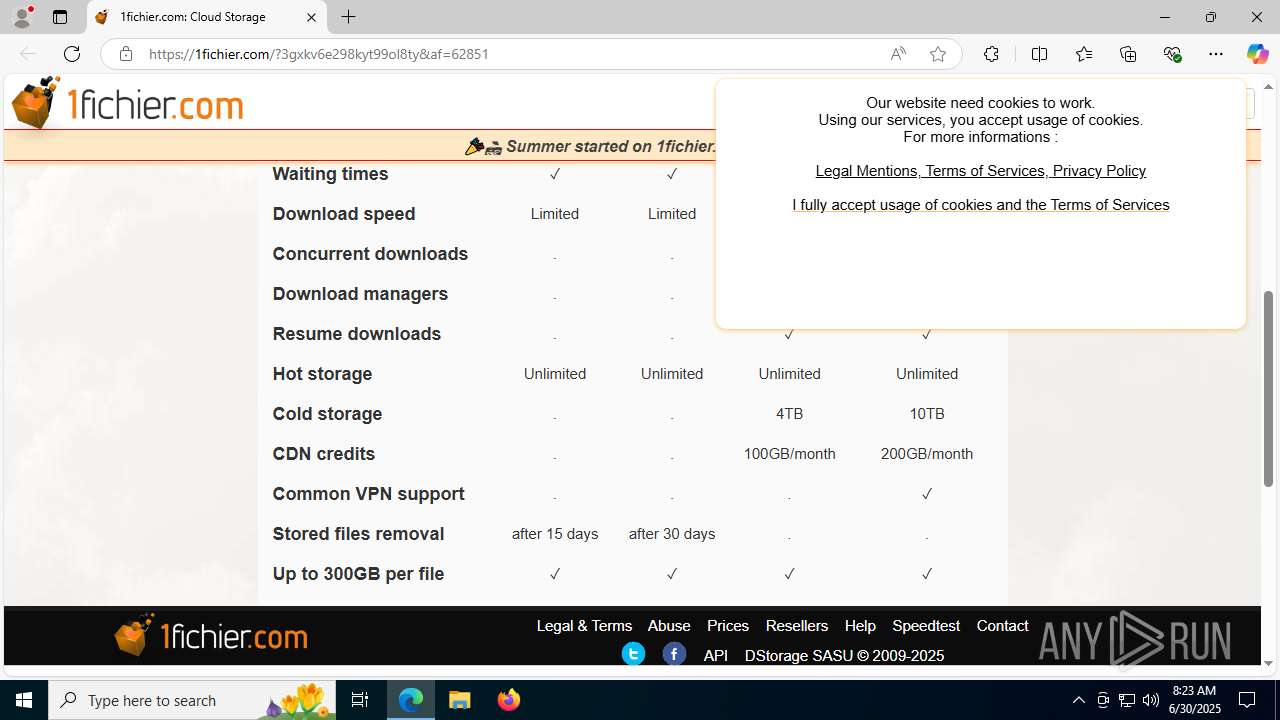Open Browser essentials icon
This screenshot has height=720, width=1280.
click(x=1172, y=54)
